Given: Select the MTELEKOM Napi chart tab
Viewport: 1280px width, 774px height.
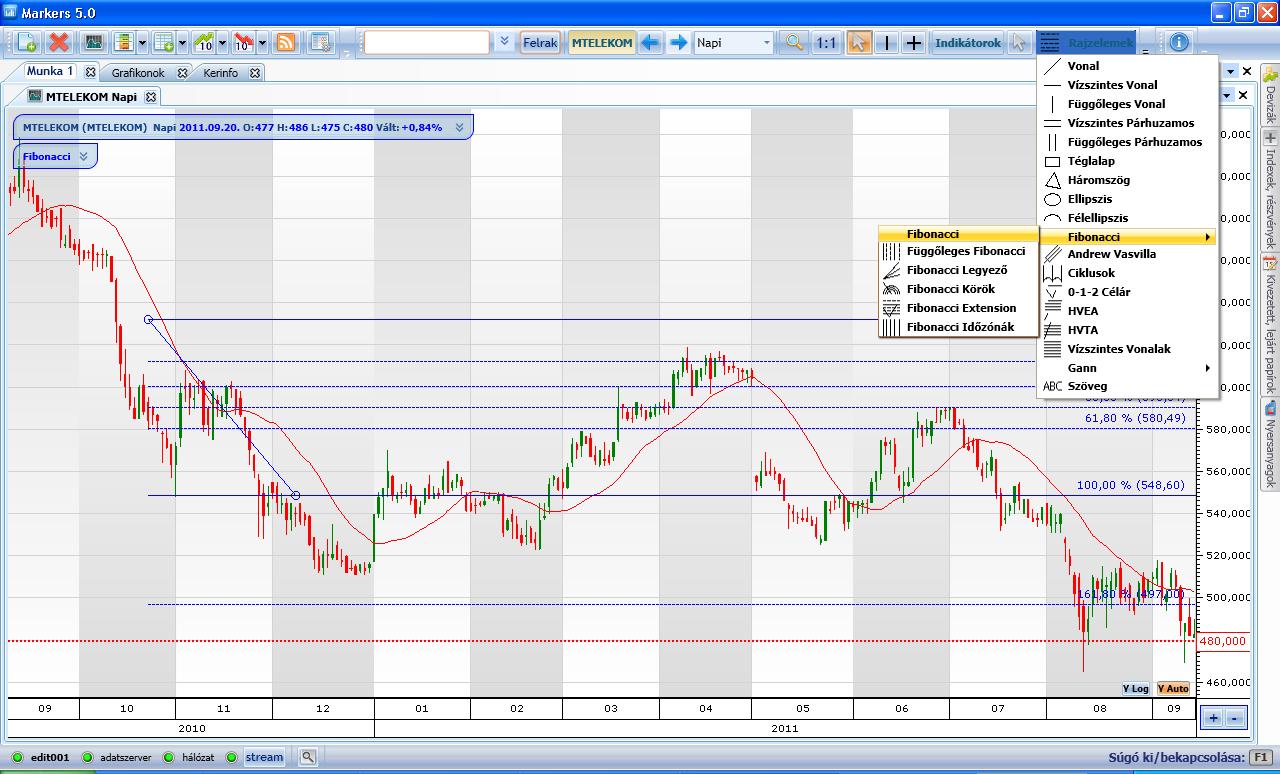Looking at the screenshot, I should click(91, 97).
